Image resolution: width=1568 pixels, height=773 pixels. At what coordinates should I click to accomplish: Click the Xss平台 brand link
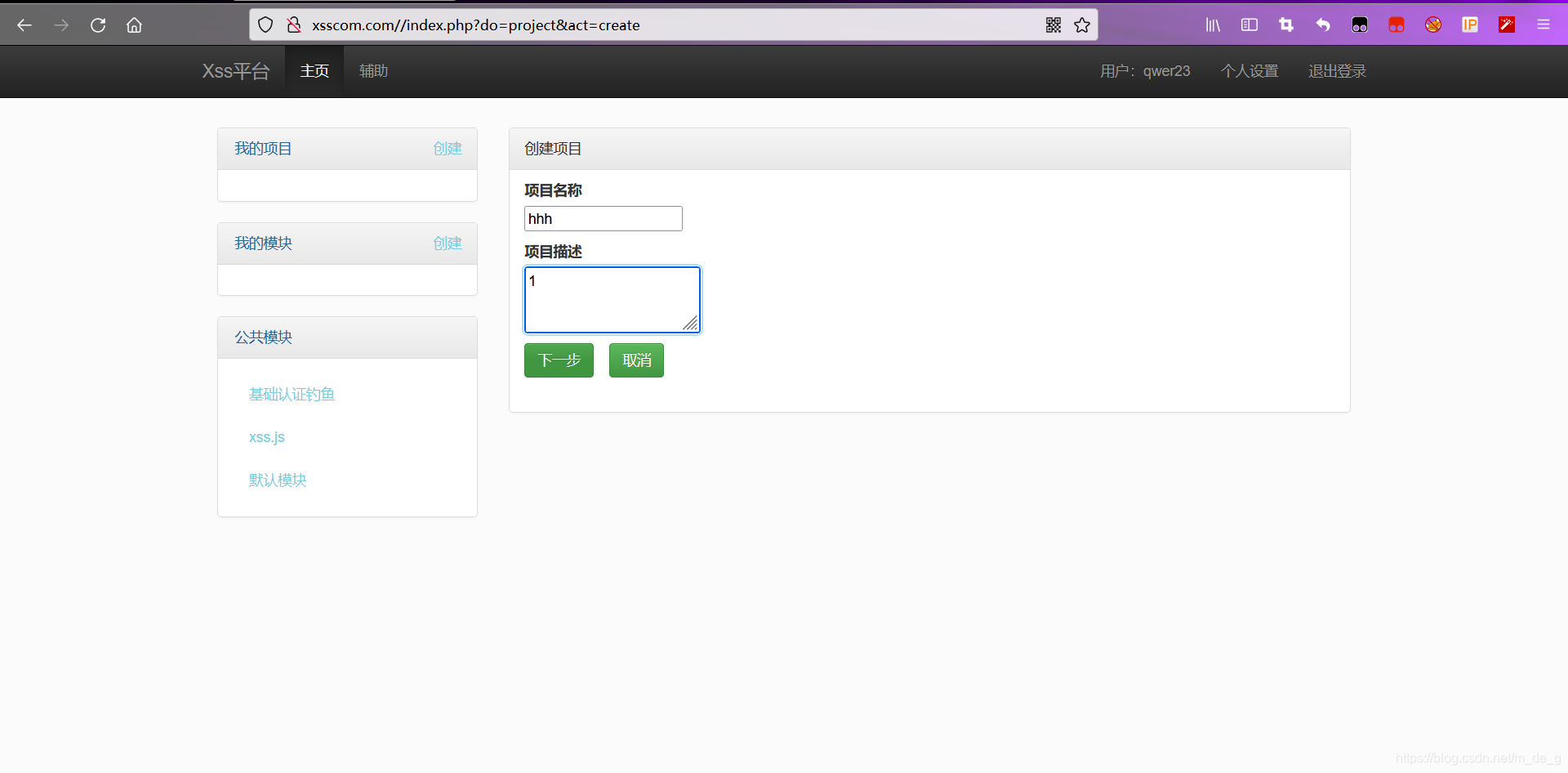point(236,71)
